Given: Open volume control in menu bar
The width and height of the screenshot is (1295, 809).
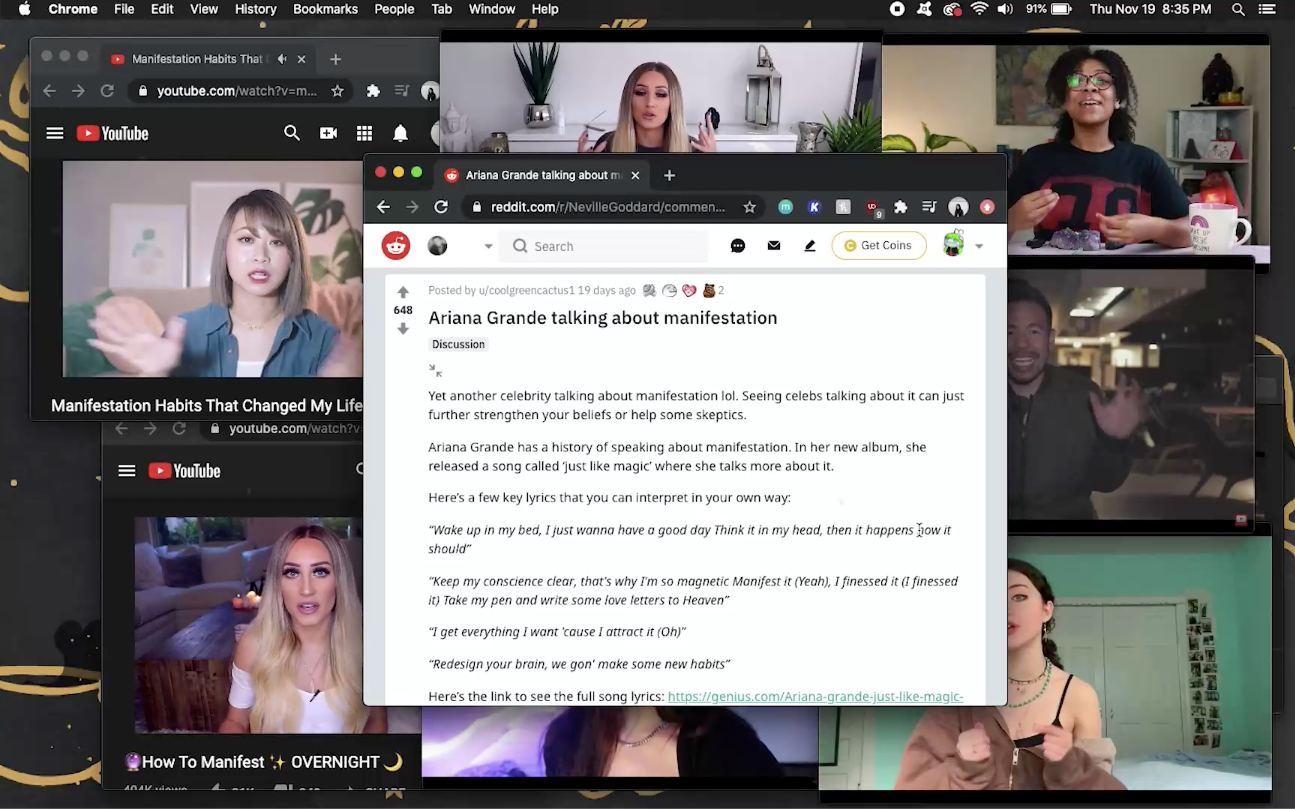Looking at the screenshot, I should (x=1005, y=9).
